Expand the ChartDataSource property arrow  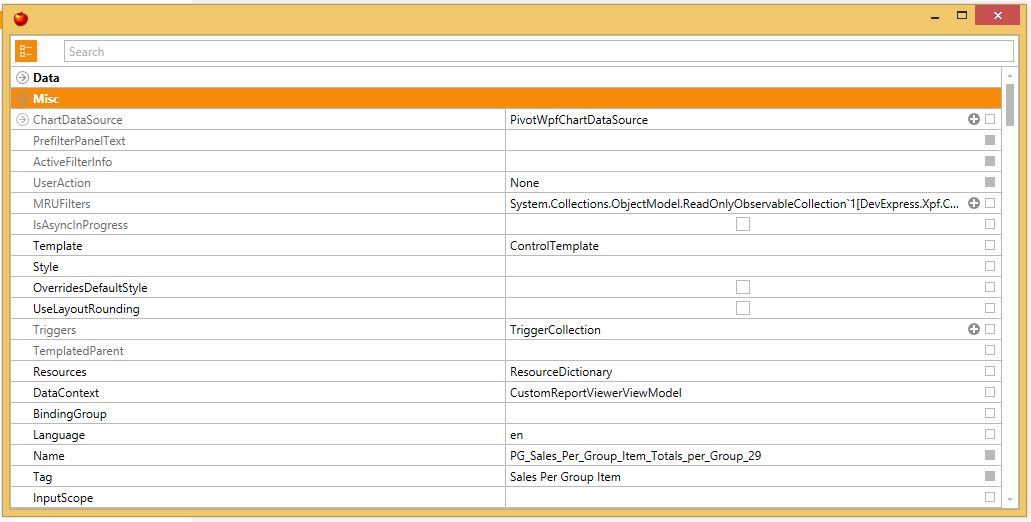22,120
